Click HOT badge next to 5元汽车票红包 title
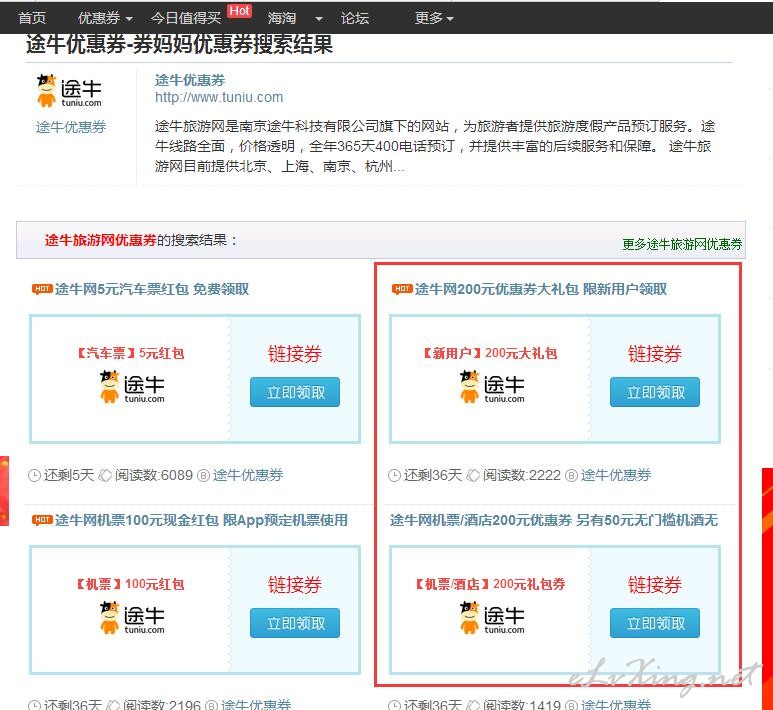The image size is (773, 710). point(42,289)
